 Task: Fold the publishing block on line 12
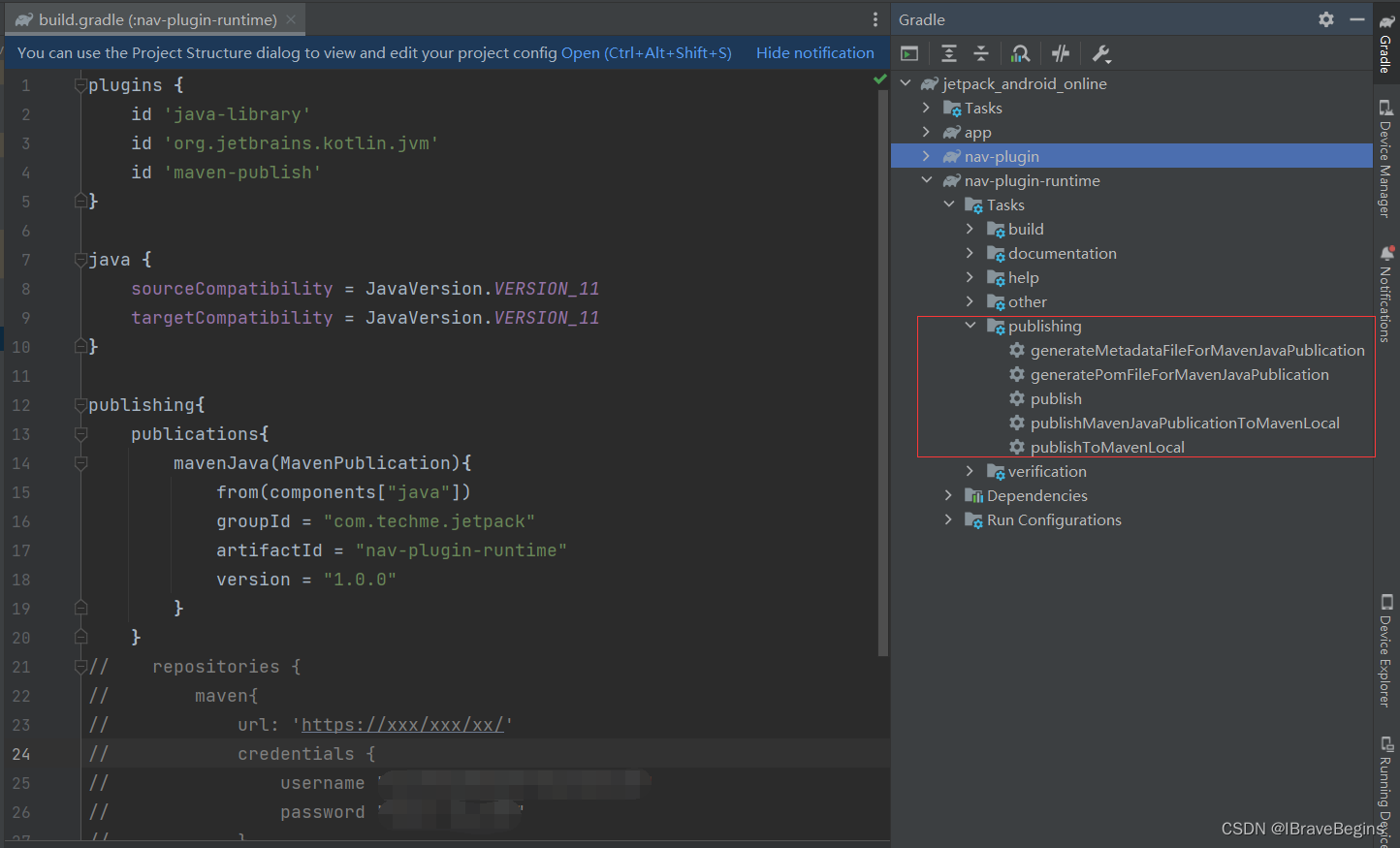pos(81,405)
